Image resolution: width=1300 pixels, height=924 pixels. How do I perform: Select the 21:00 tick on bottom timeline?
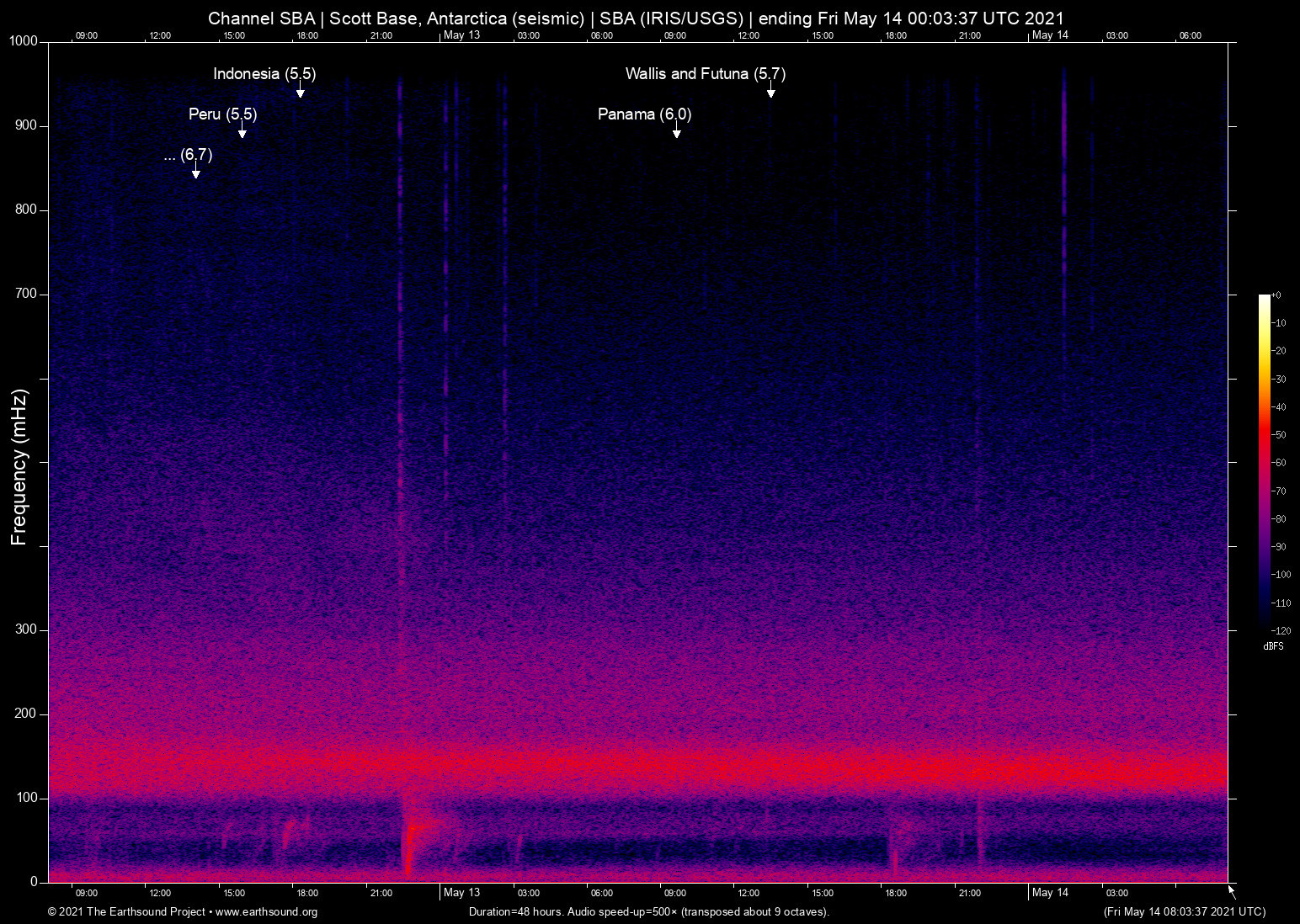click(383, 893)
